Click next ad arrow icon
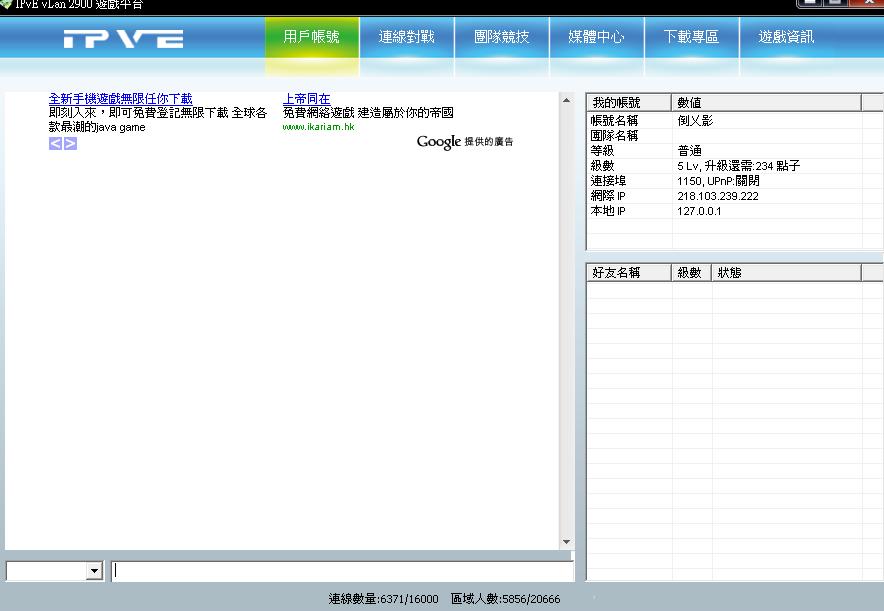The height and width of the screenshot is (611, 884). pyautogui.click(x=70, y=143)
